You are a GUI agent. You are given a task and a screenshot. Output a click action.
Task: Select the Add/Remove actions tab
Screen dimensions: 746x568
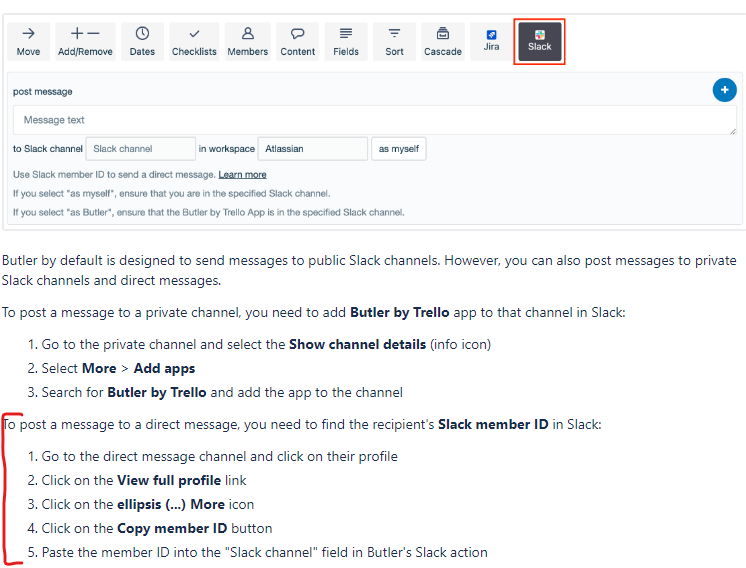pos(85,41)
